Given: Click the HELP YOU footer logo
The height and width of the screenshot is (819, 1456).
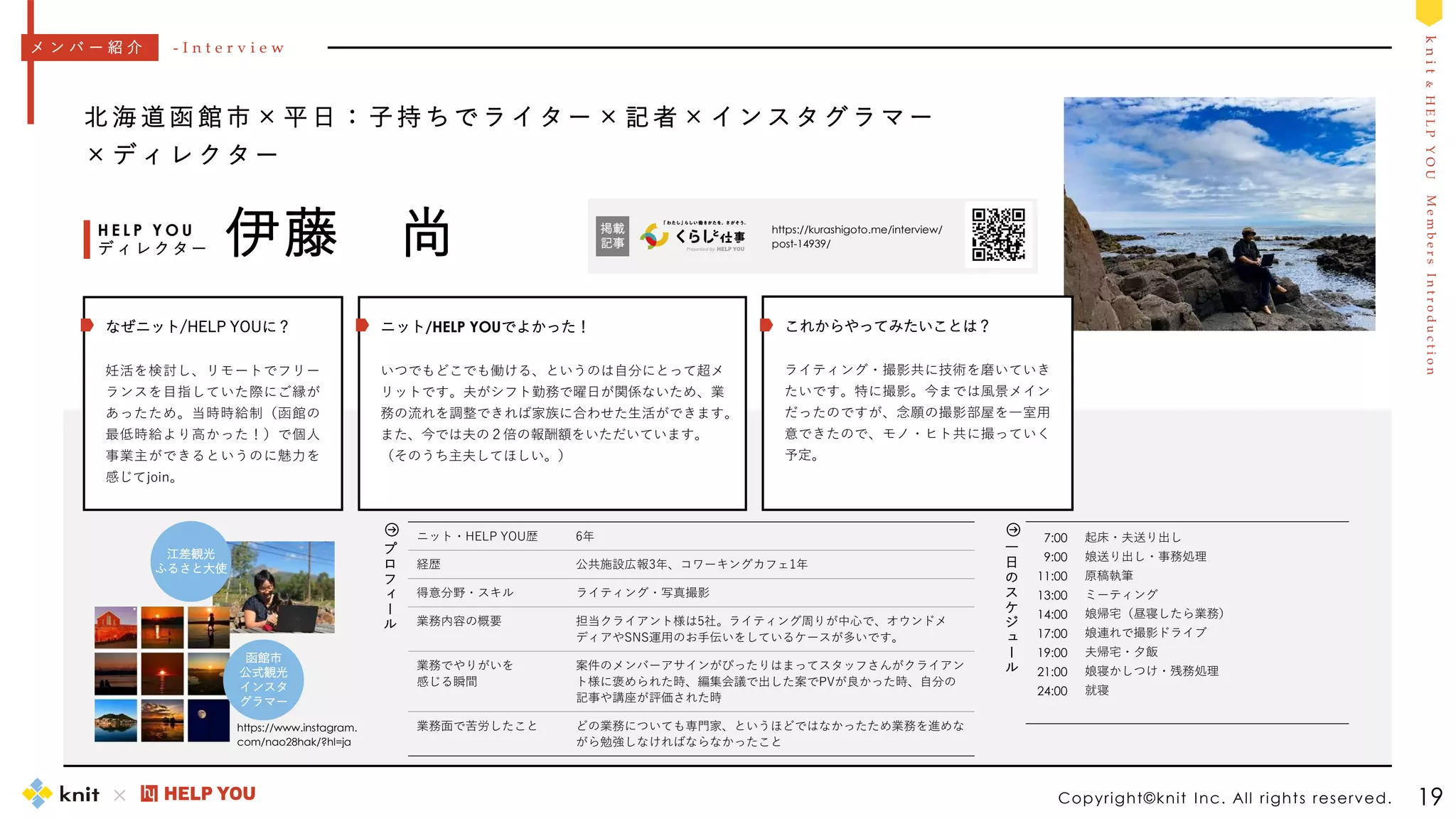Looking at the screenshot, I should tap(198, 793).
